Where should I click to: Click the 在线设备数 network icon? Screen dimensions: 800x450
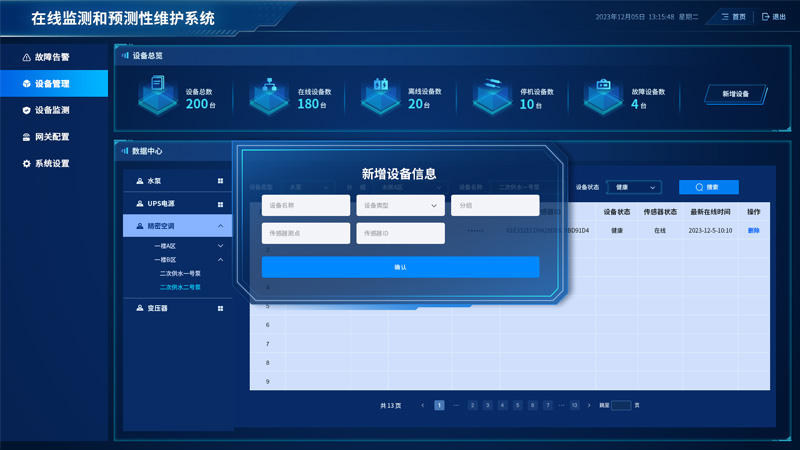point(270,95)
